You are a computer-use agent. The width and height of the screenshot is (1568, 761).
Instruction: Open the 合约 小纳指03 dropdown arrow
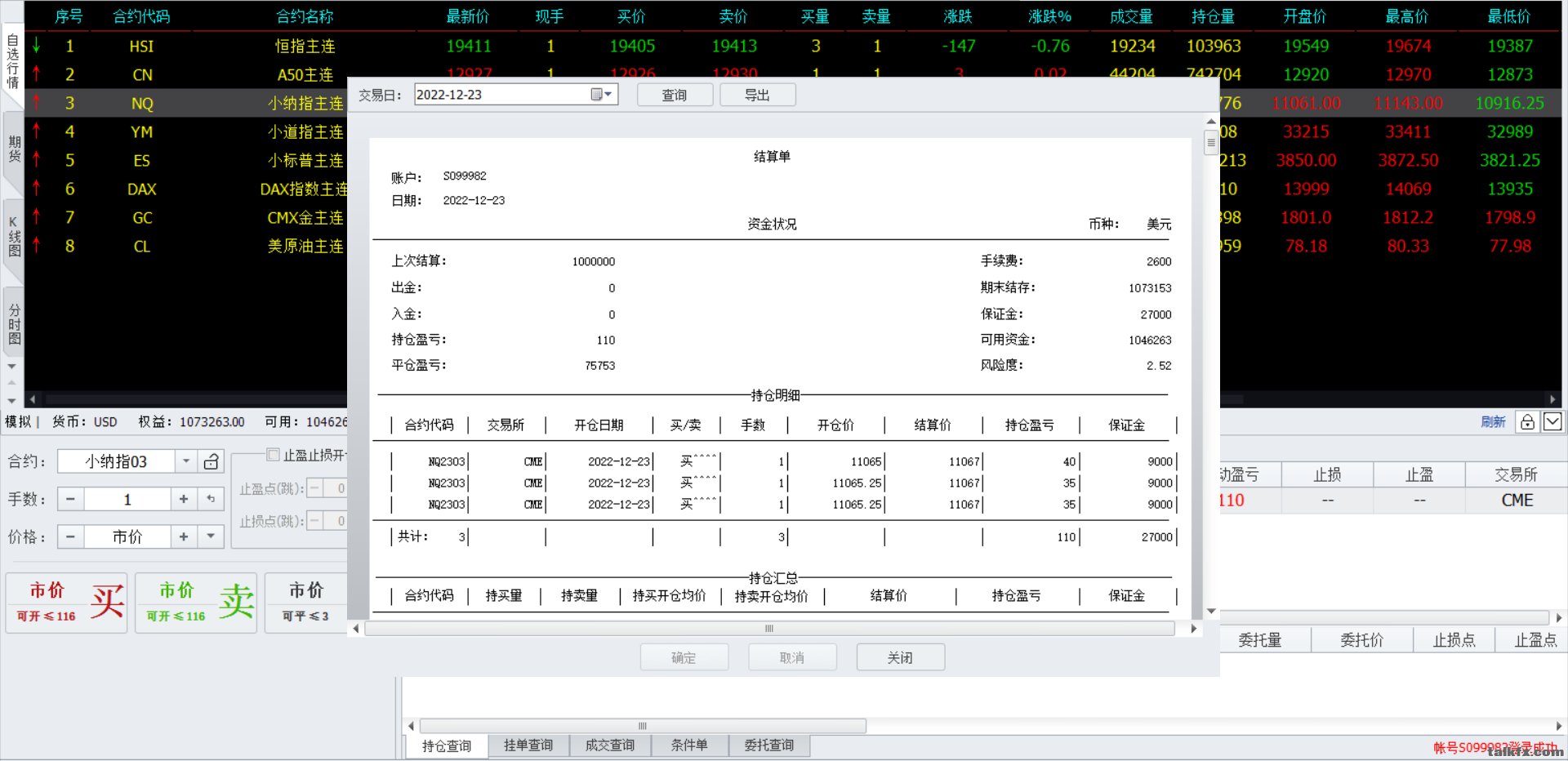186,461
